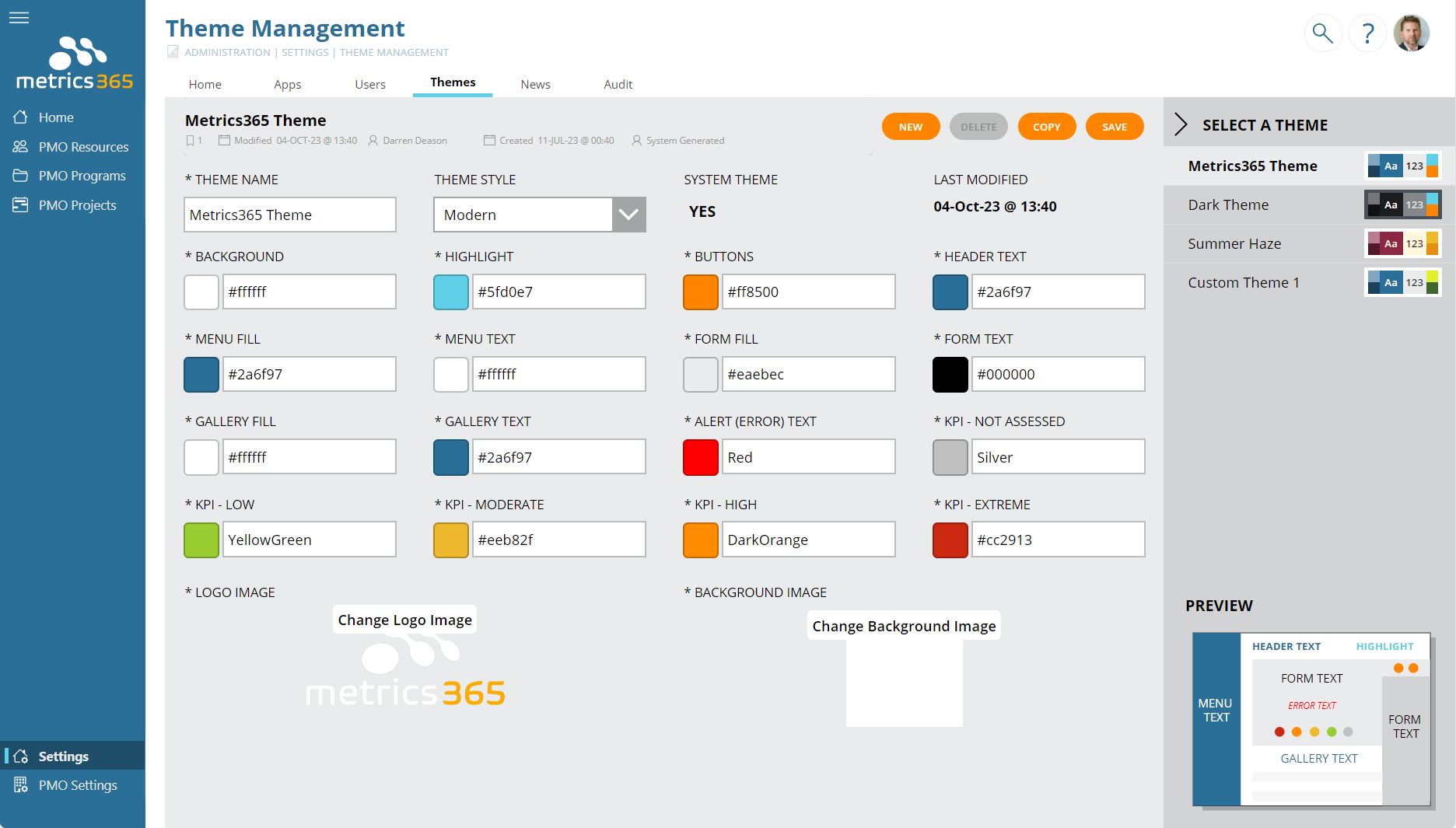1456x828 pixels.
Task: Open the Highlight color swatch
Action: (x=451, y=292)
